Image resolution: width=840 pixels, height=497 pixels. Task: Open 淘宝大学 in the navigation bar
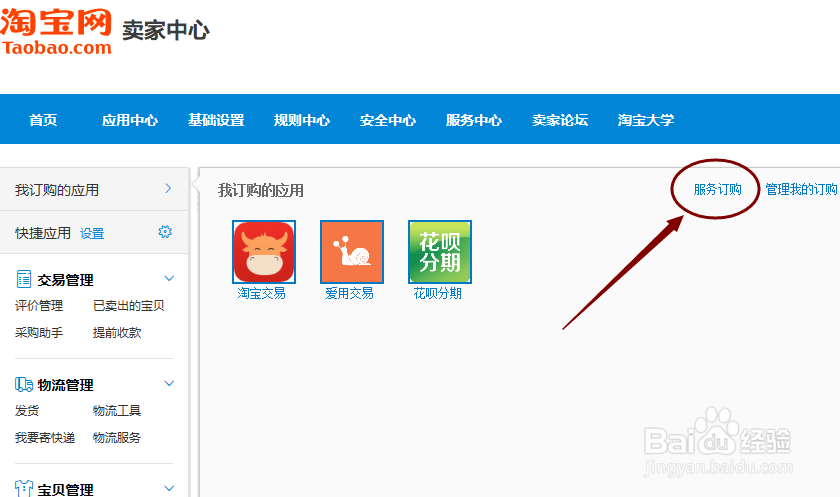tap(646, 120)
